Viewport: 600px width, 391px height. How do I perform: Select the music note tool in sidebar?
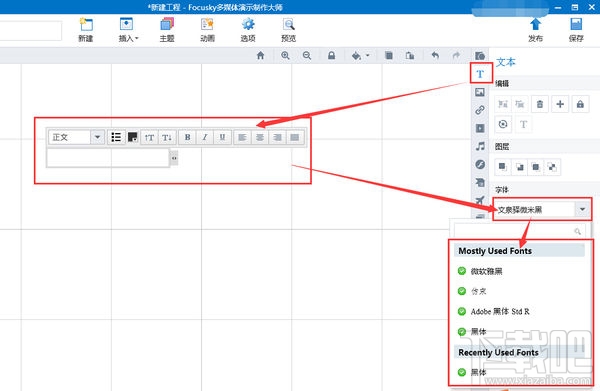[x=480, y=146]
